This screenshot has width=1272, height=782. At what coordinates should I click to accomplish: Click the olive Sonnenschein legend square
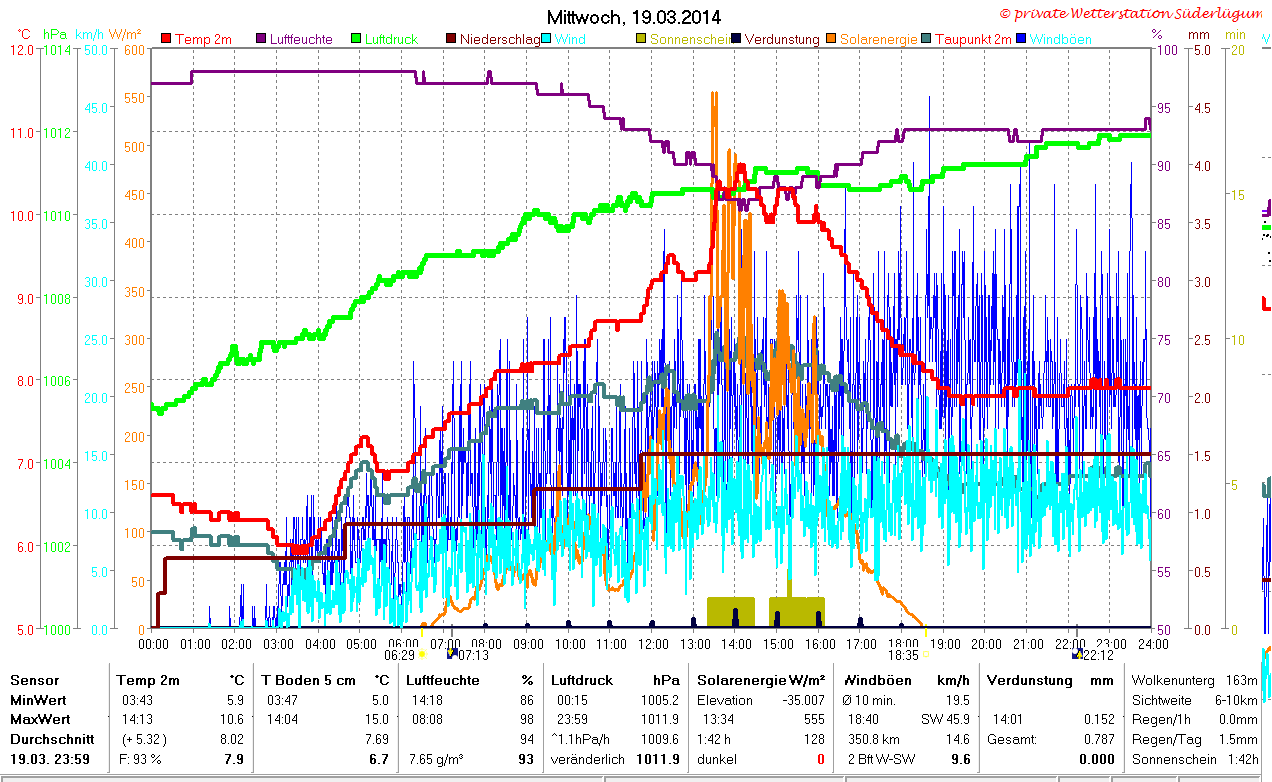642,39
